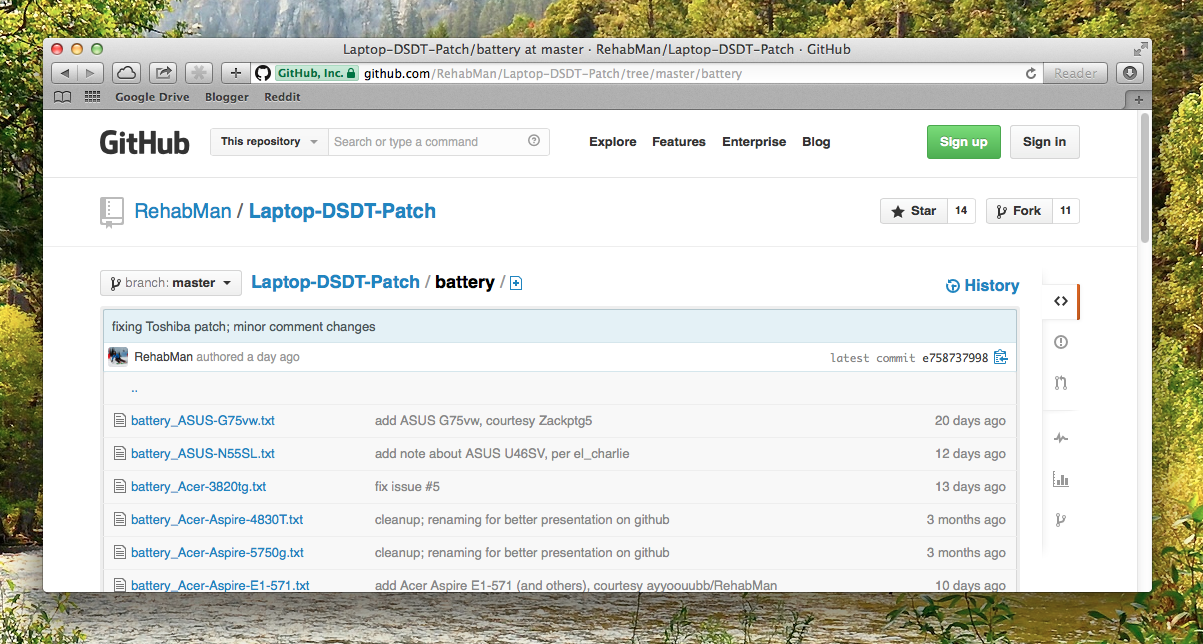This screenshot has width=1203, height=644.
Task: Click Reader button in address bar
Action: pyautogui.click(x=1076, y=73)
